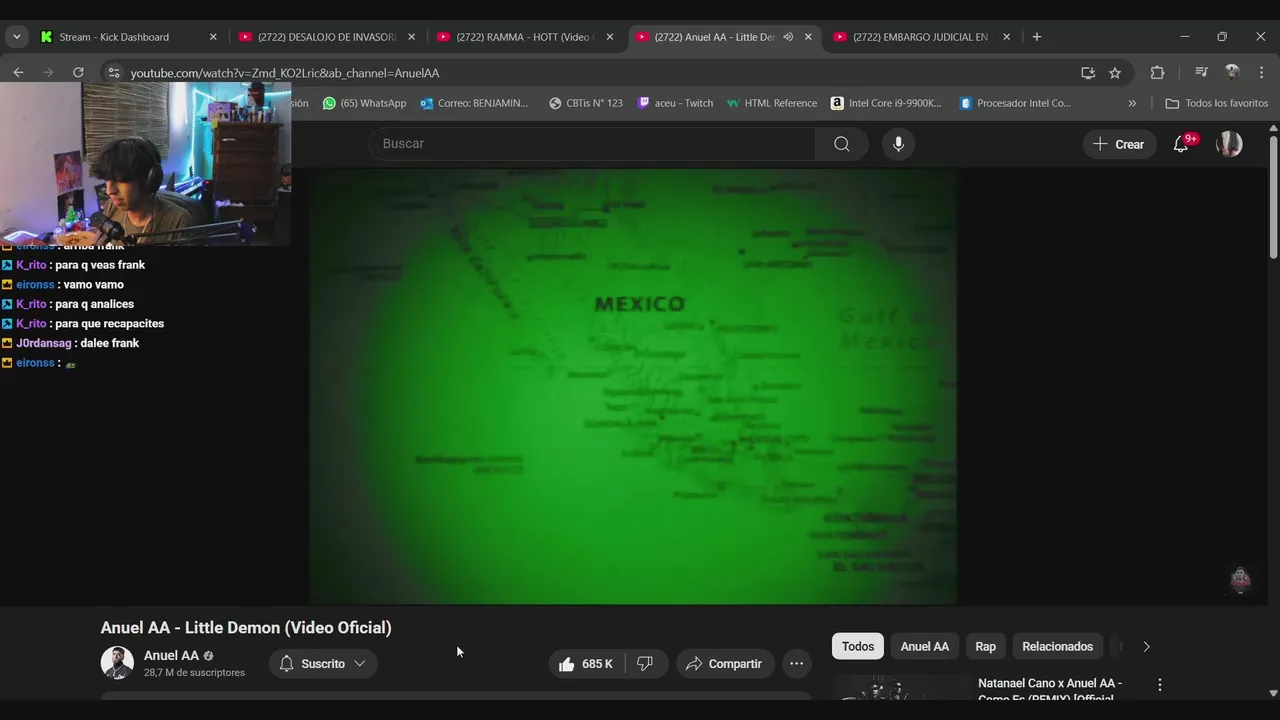The height and width of the screenshot is (720, 1280).
Task: Click the YouTube Buscar search field
Action: [x=592, y=144]
